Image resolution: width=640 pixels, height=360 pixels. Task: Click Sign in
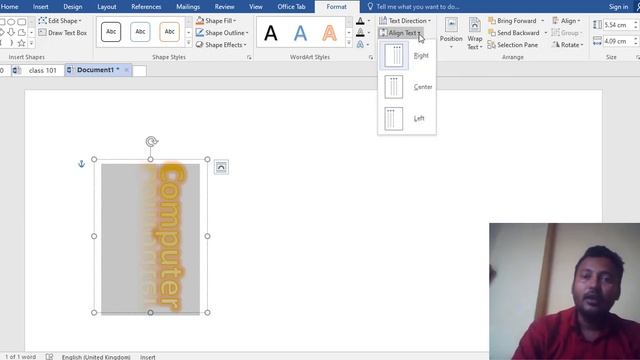618,7
